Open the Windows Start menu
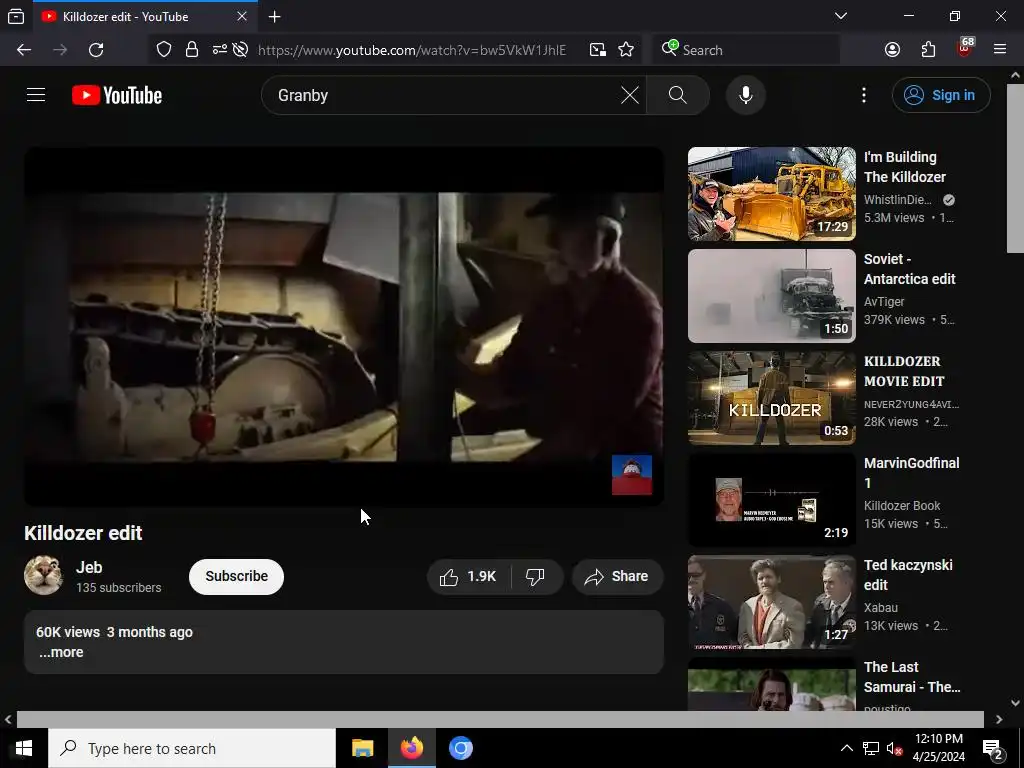1024x768 pixels. click(24, 748)
